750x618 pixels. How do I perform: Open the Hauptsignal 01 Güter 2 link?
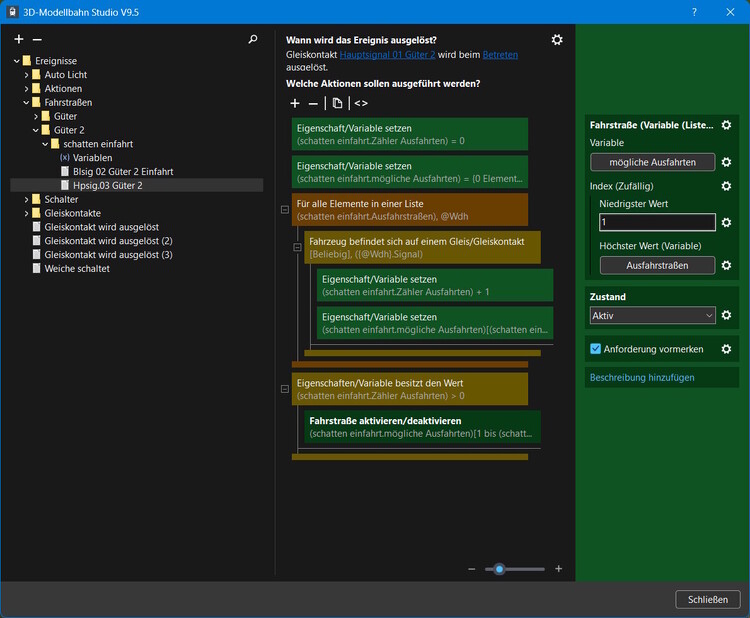[387, 55]
